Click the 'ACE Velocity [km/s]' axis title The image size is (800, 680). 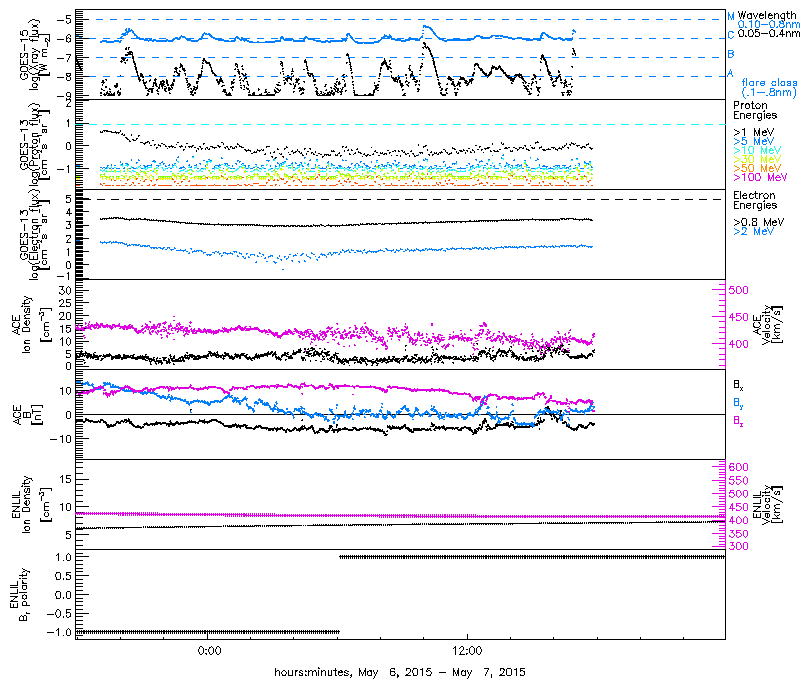click(x=767, y=325)
